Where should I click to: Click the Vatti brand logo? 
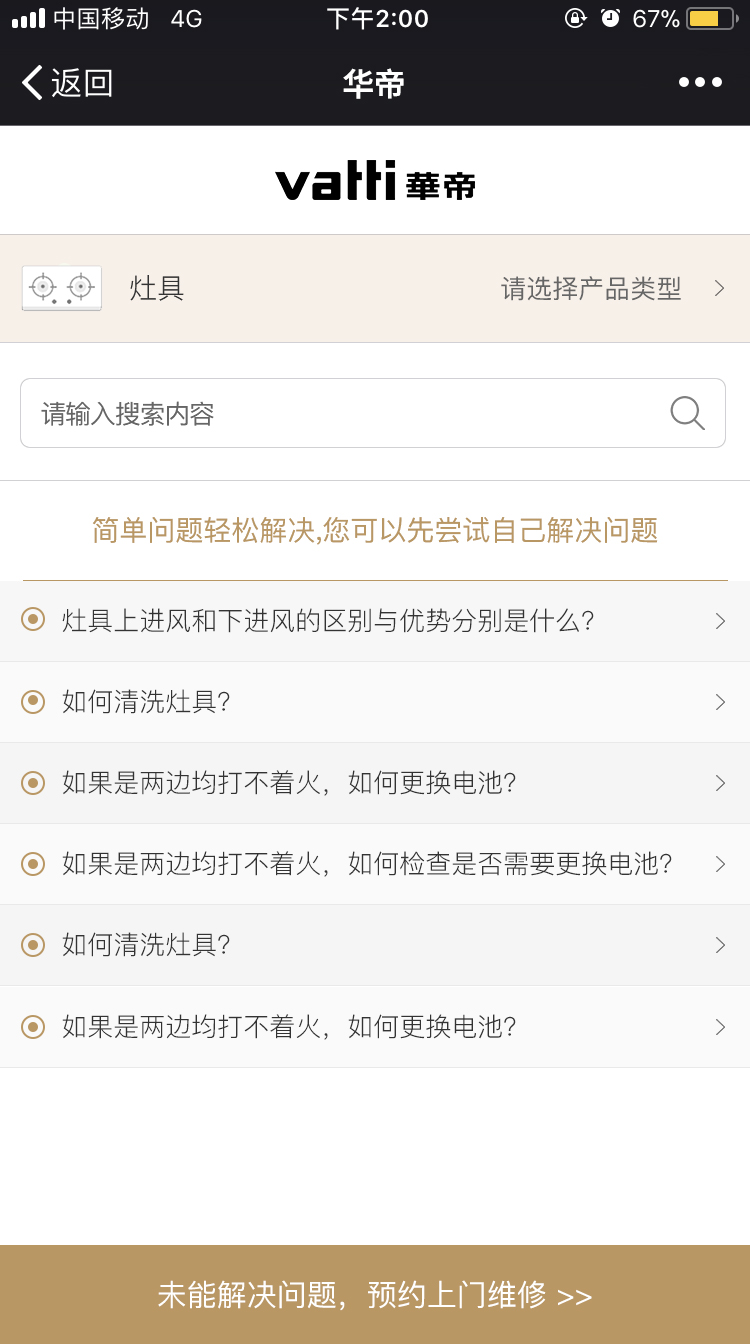point(375,181)
